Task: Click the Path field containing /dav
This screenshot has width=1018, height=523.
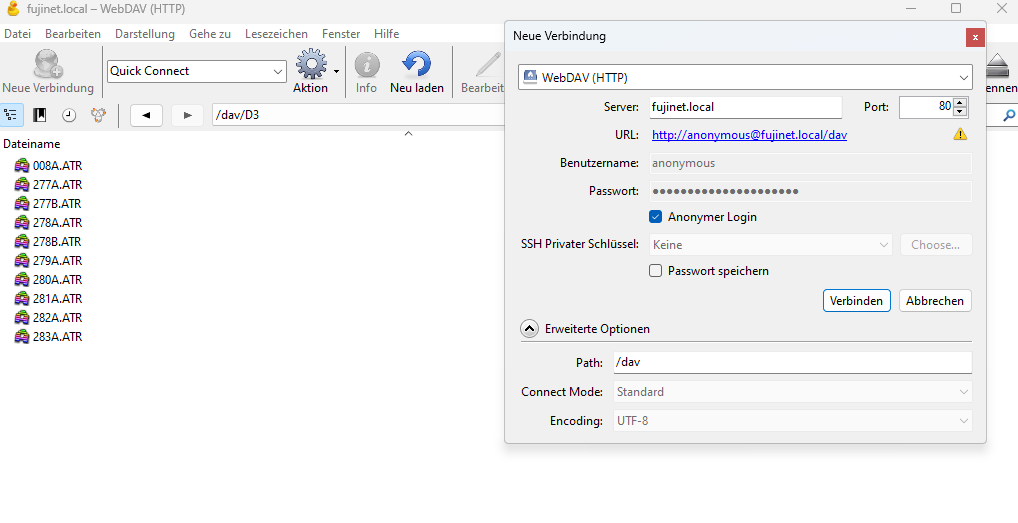Action: [x=793, y=362]
